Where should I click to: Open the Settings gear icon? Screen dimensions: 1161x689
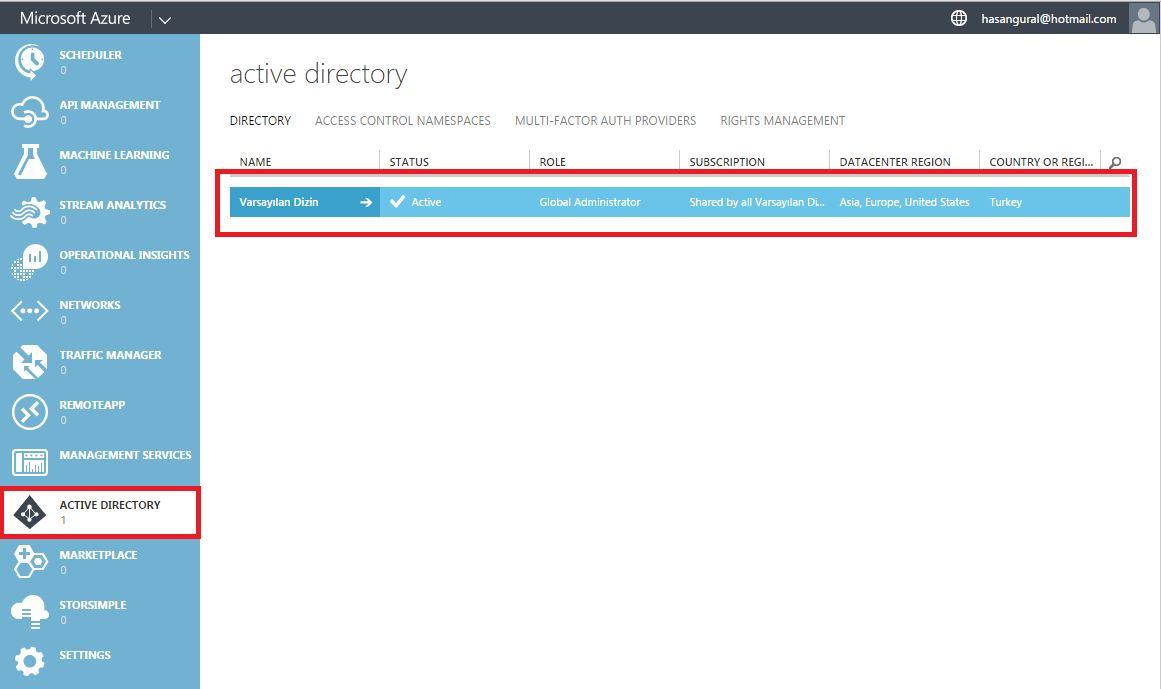coord(30,661)
